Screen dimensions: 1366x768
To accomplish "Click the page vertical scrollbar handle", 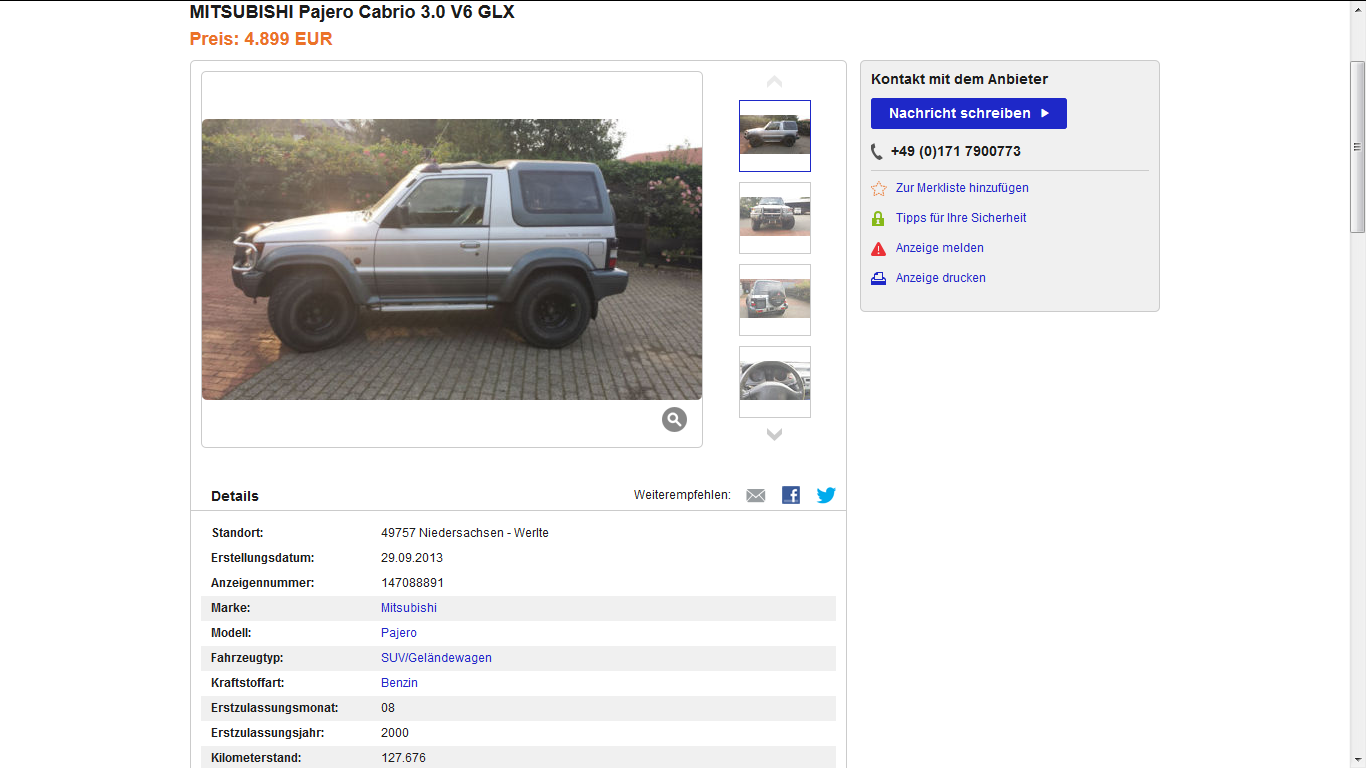I will pos(1357,146).
